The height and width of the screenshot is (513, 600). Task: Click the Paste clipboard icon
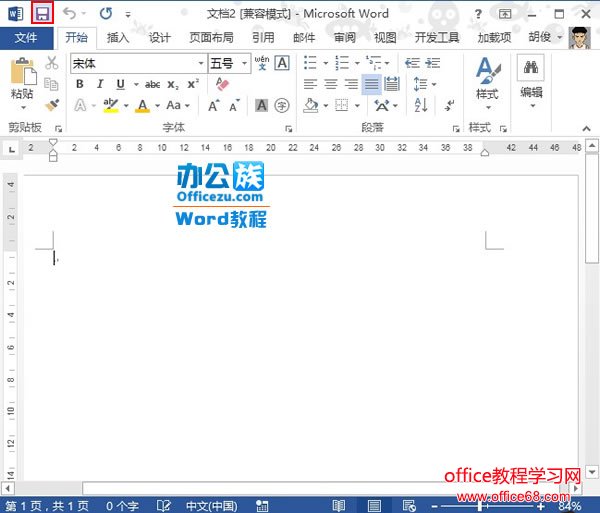pyautogui.click(x=23, y=72)
